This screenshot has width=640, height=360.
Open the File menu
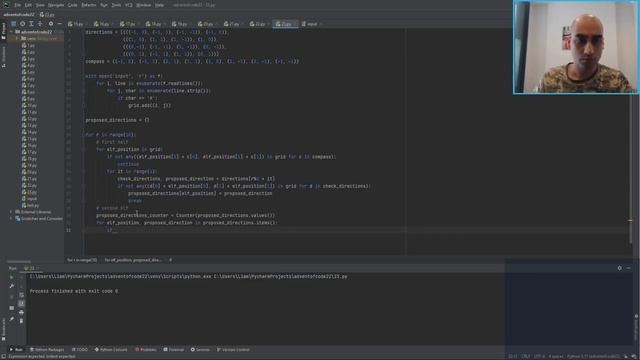17,5
